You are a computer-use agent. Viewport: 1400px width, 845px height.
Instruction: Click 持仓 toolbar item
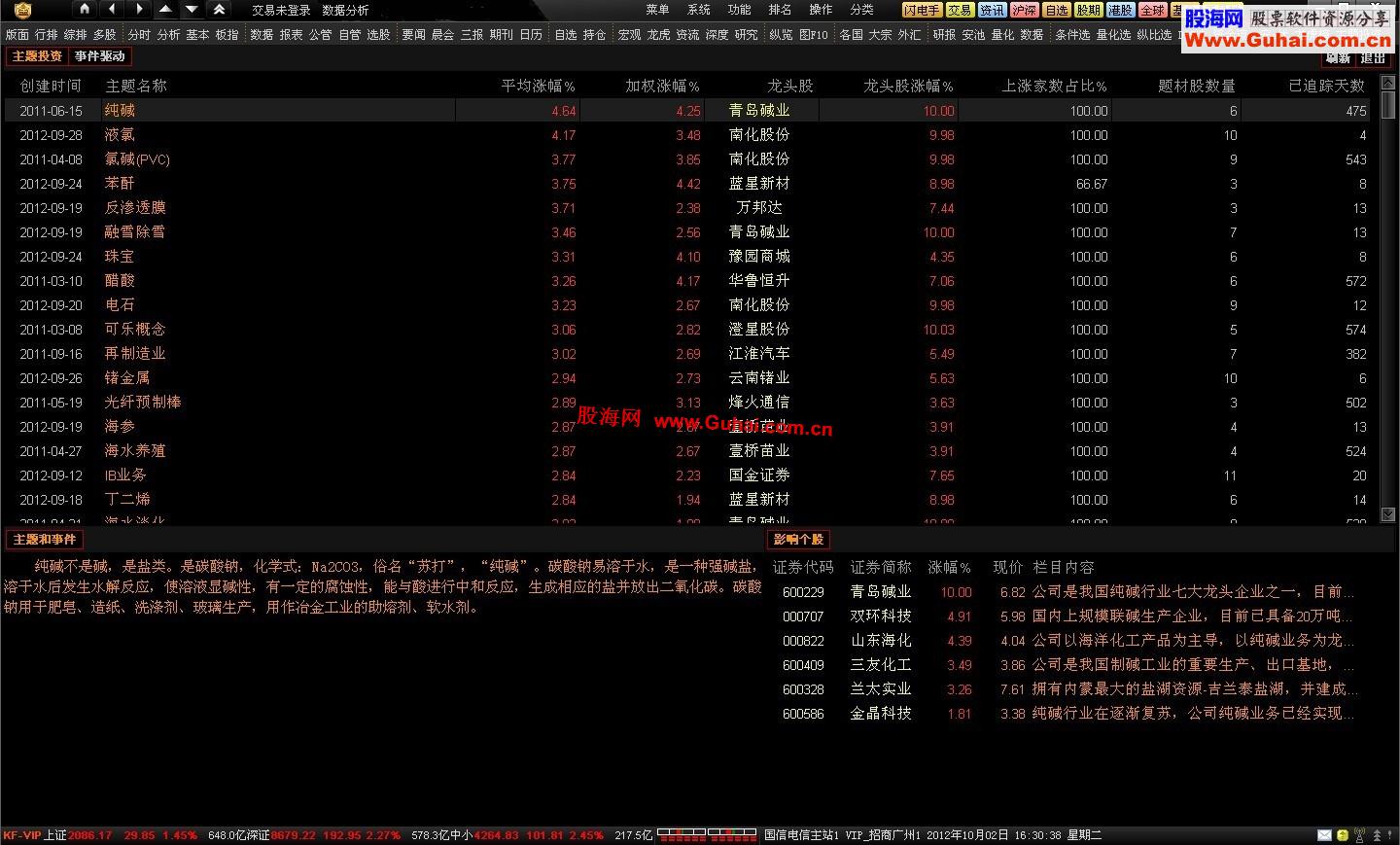[594, 34]
